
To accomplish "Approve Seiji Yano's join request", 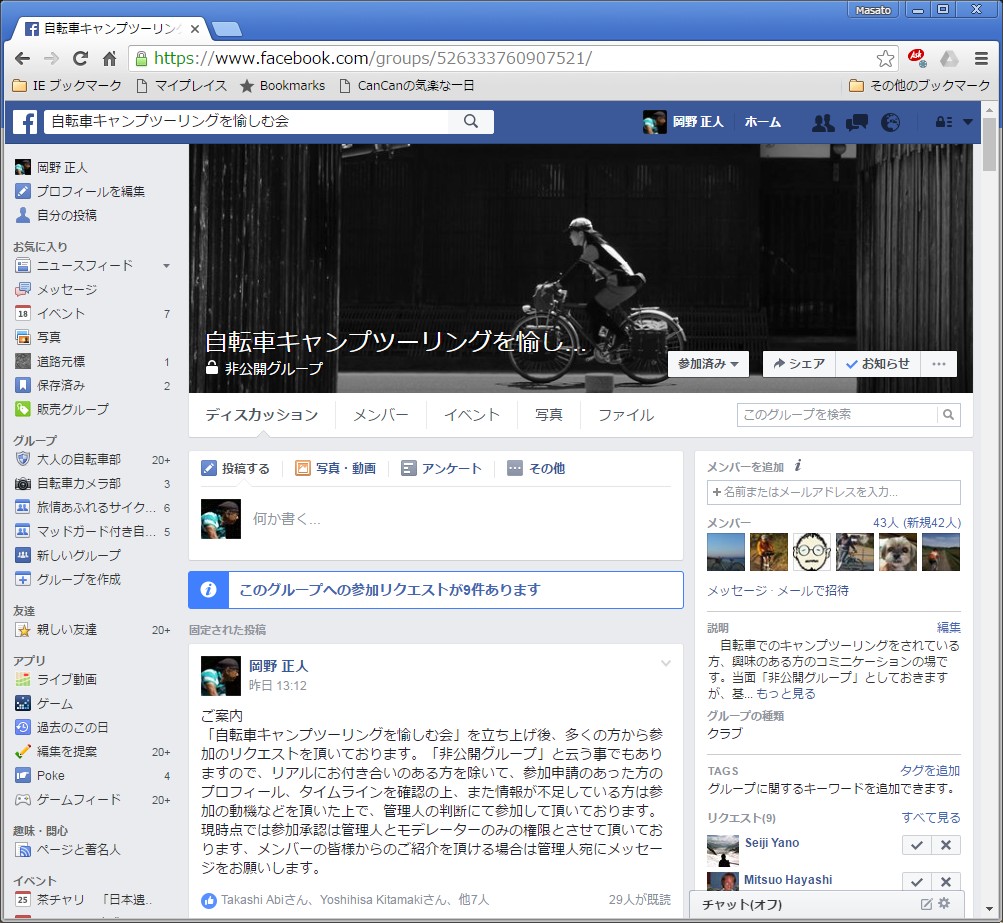I will [x=917, y=845].
